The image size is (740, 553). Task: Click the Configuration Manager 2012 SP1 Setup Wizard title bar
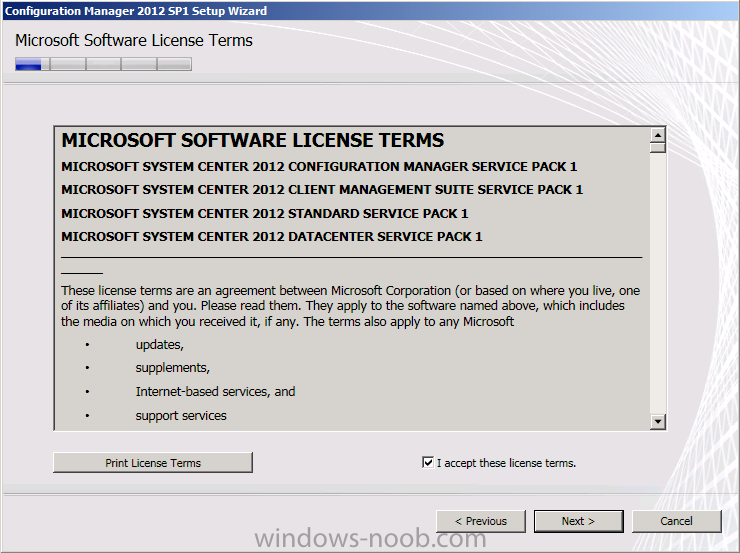coord(370,11)
